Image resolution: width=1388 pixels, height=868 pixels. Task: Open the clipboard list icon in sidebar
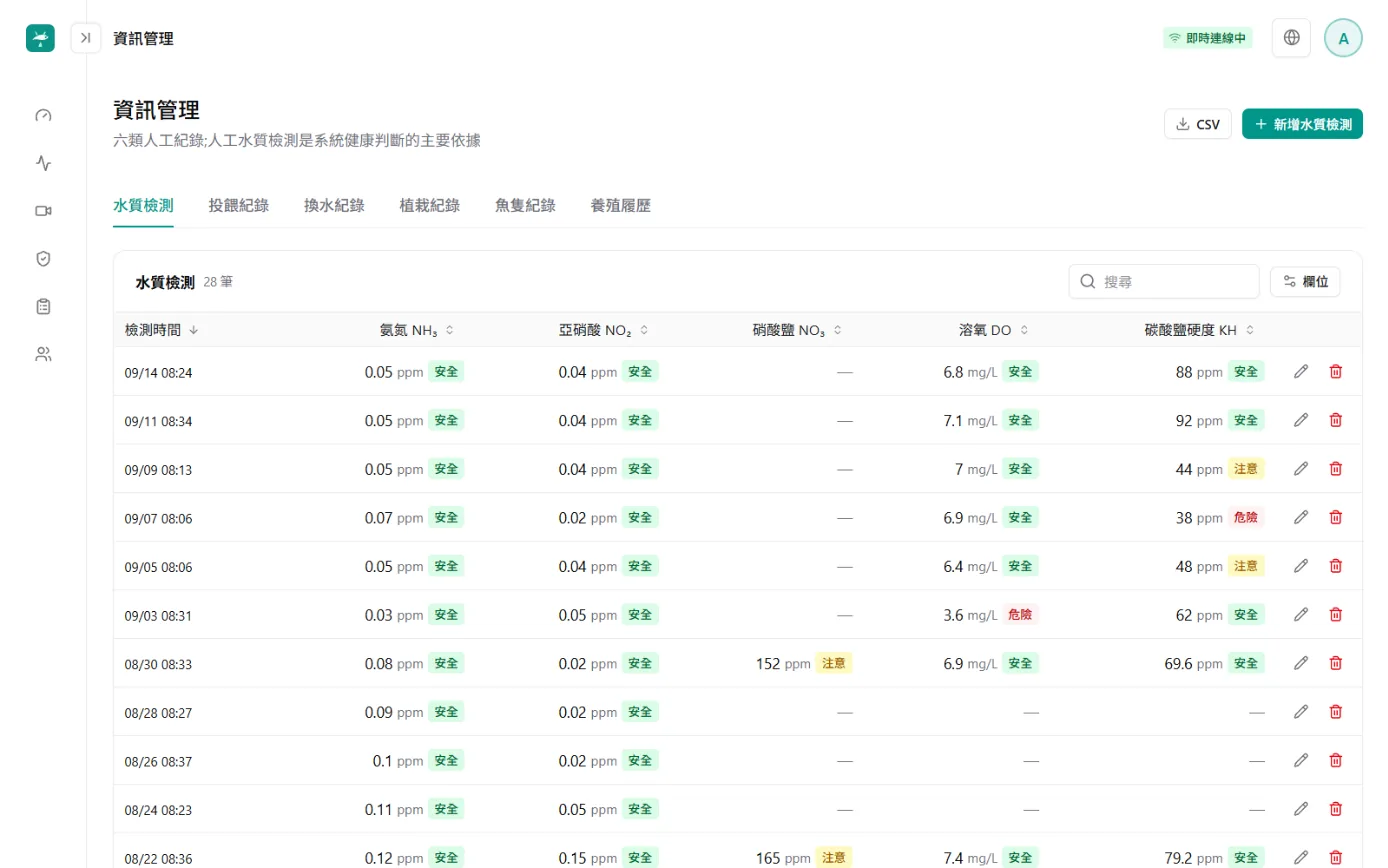(43, 306)
